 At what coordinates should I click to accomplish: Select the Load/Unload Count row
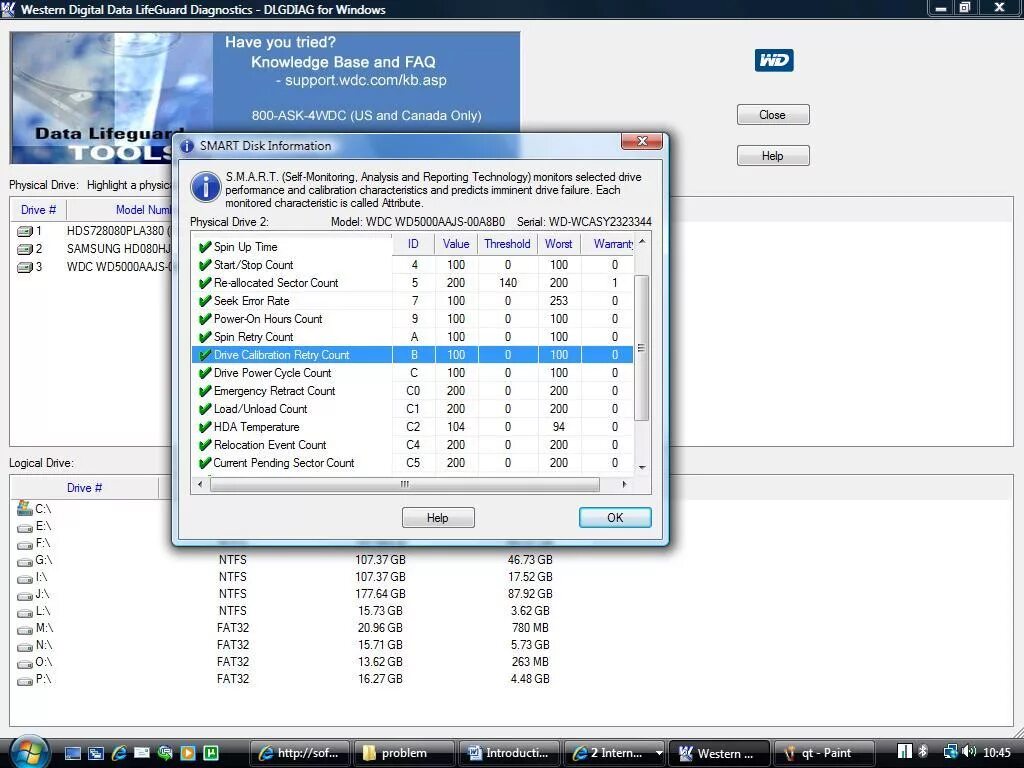[x=413, y=409]
